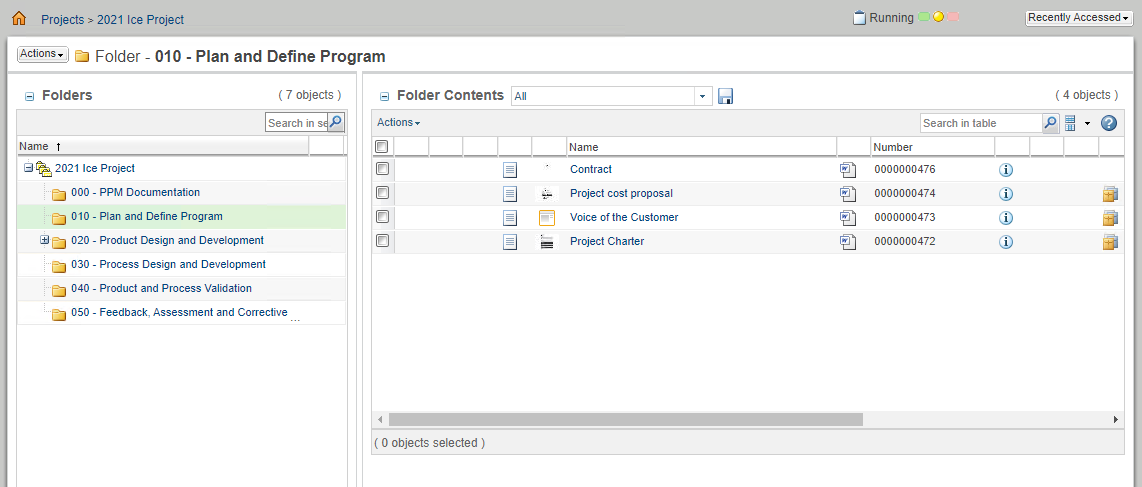Select the 010 - Plan and Define Program folder
The width and height of the screenshot is (1142, 487).
coord(147,216)
